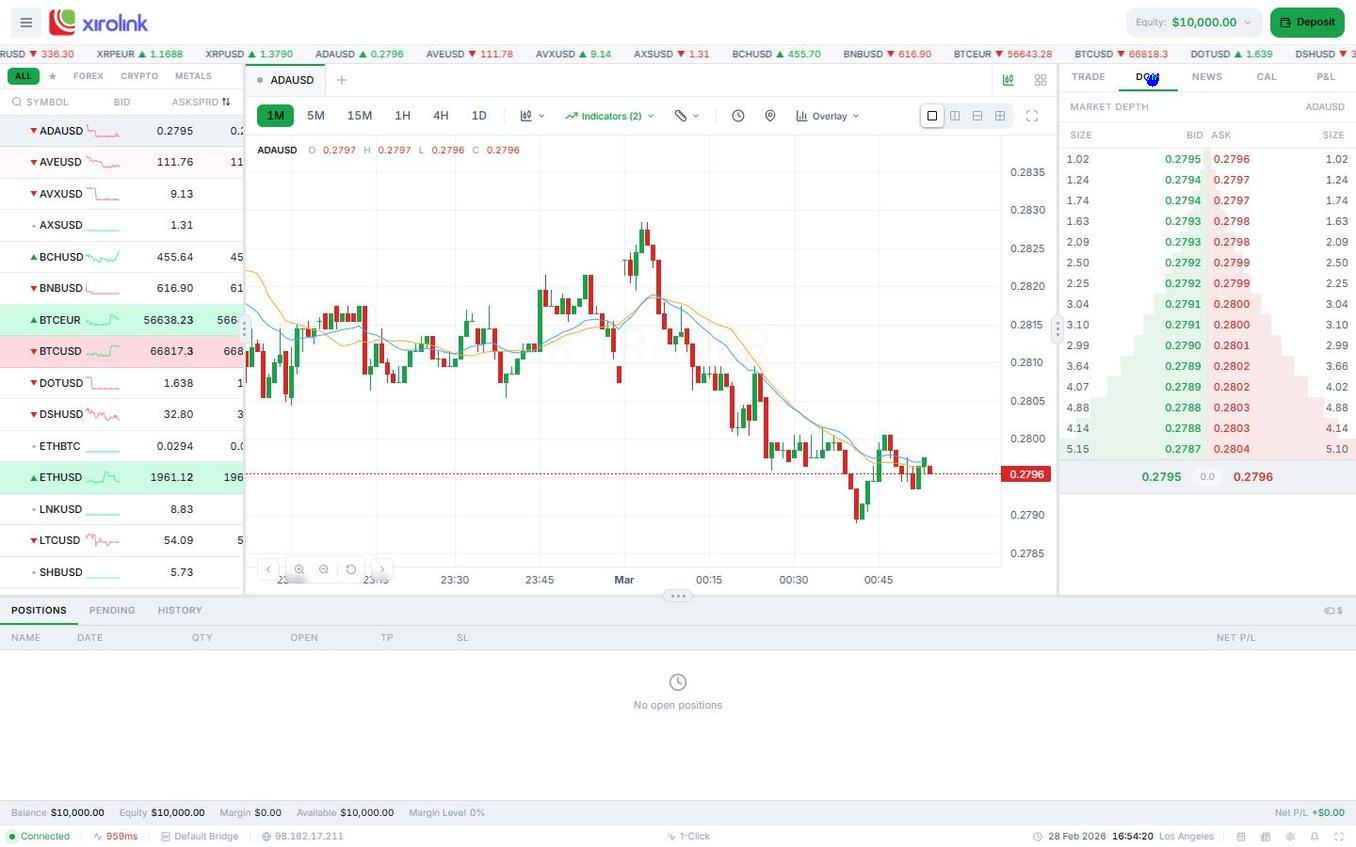Switch to the four-chart grid layout
This screenshot has height=847, width=1356.
[1000, 116]
